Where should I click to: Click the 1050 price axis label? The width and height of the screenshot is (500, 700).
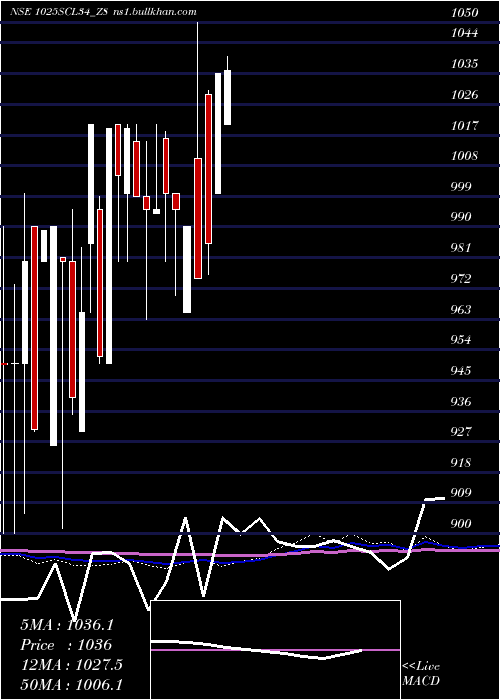pyautogui.click(x=464, y=12)
